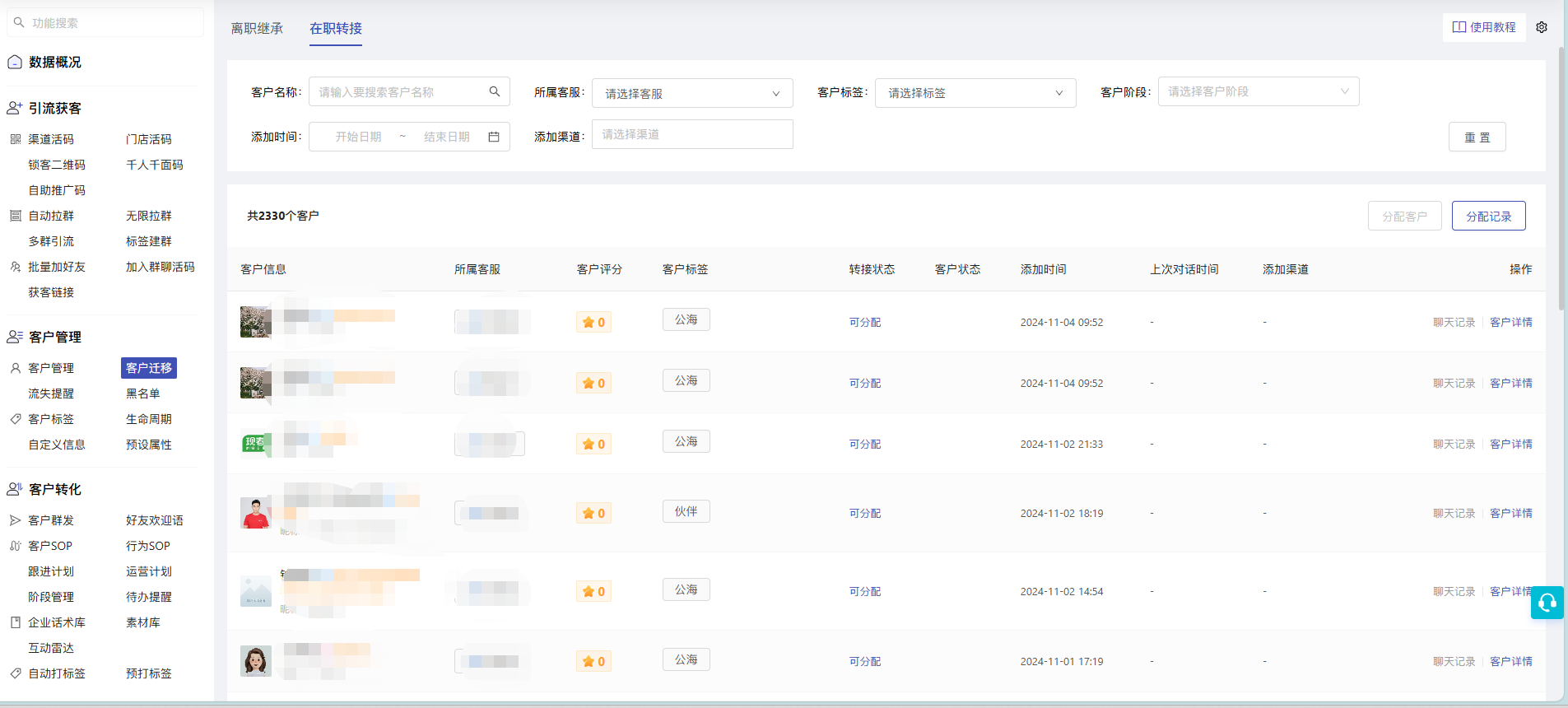Click avatar of the 2024-11-02 18:19 customer
1568x708 pixels.
coord(256,513)
